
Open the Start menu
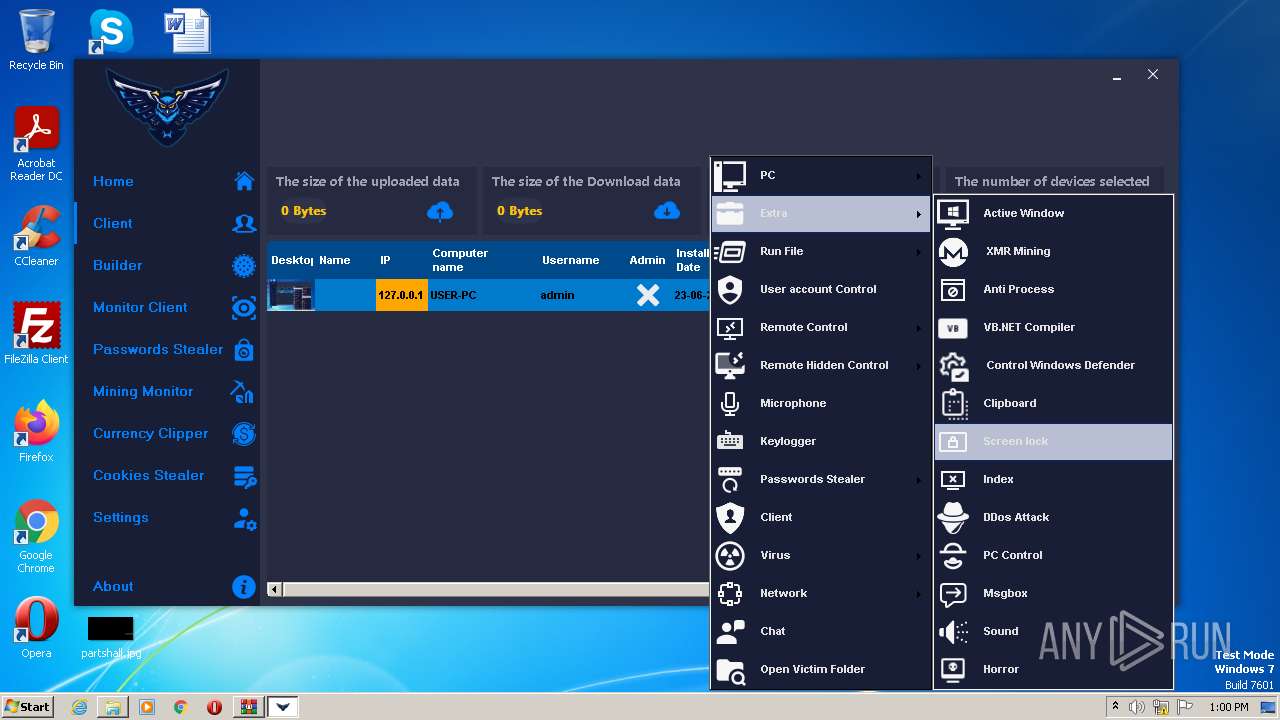27,706
